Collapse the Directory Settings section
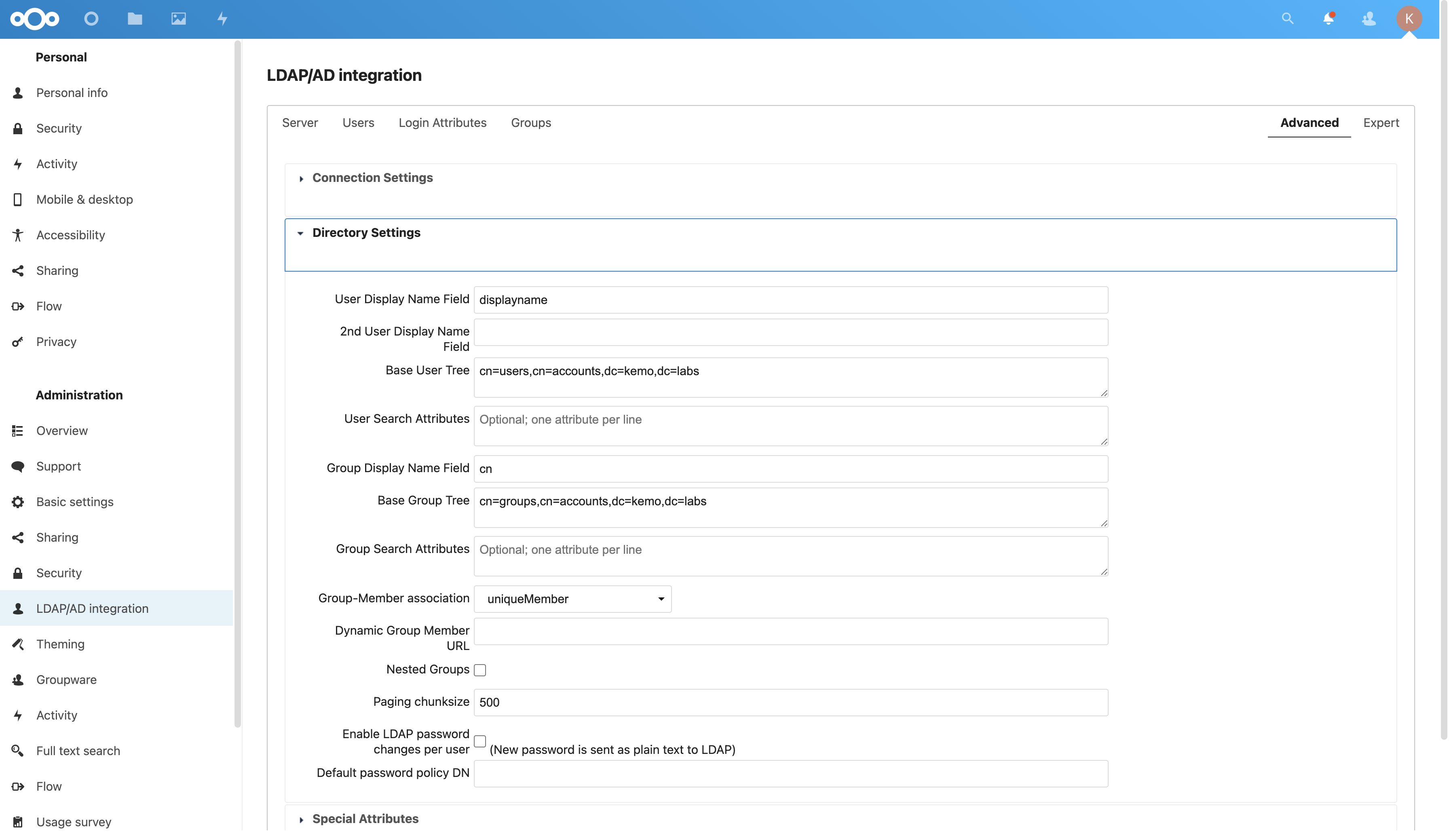Image resolution: width=1449 pixels, height=840 pixels. point(366,233)
